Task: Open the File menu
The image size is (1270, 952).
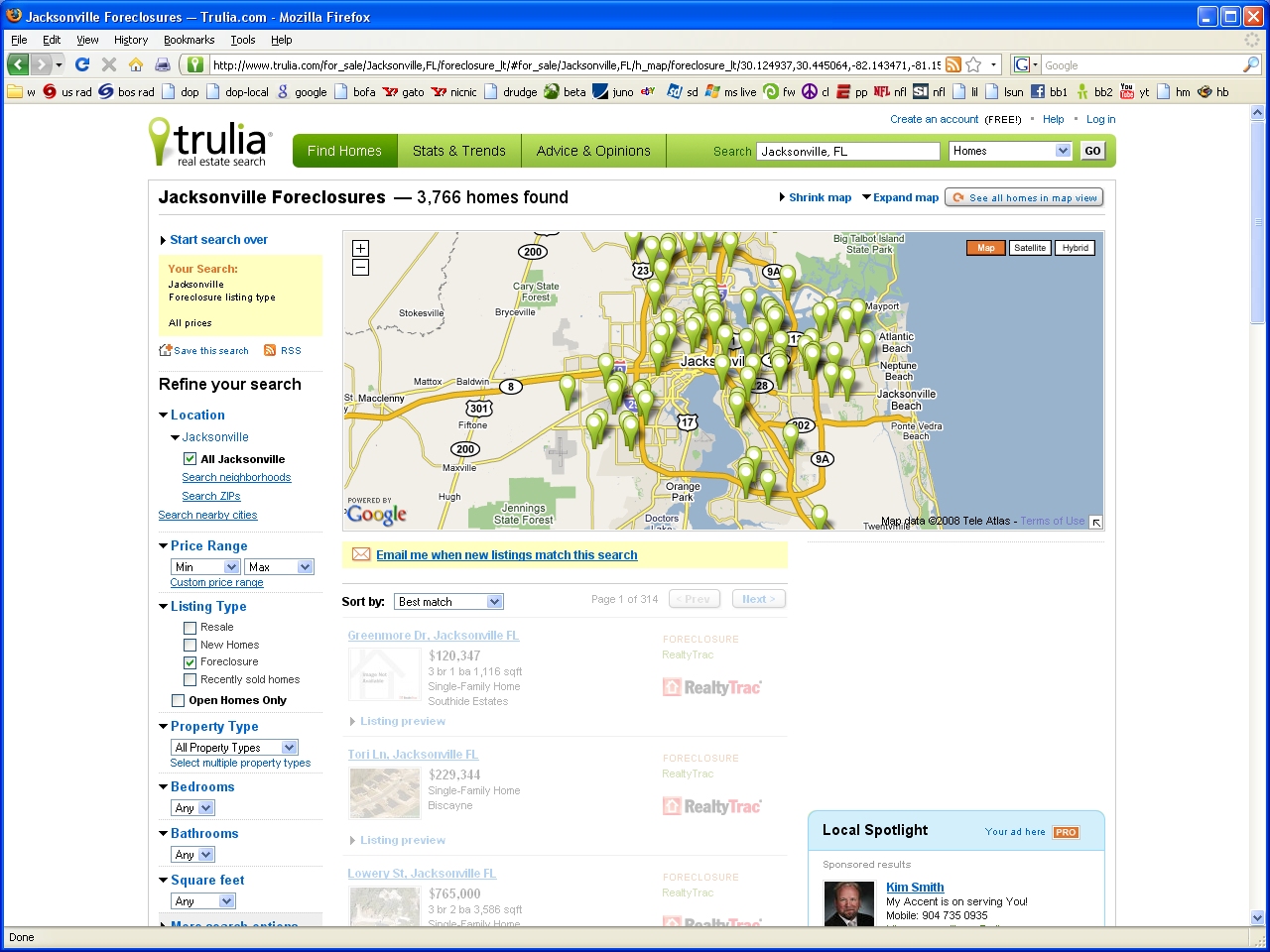Action: (19, 40)
